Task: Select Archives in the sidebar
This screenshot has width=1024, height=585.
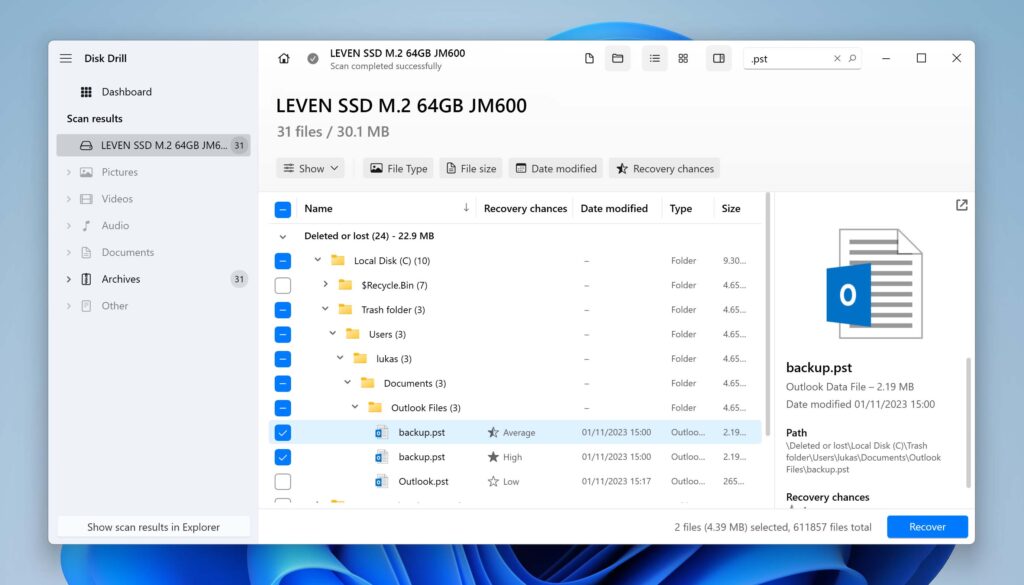Action: pos(120,279)
